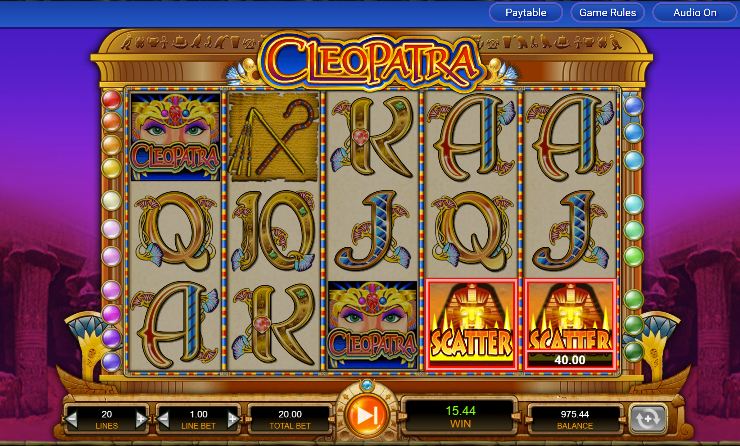Click the Scatter symbol on fourth reel
Image resolution: width=740 pixels, height=446 pixels.
tap(471, 324)
